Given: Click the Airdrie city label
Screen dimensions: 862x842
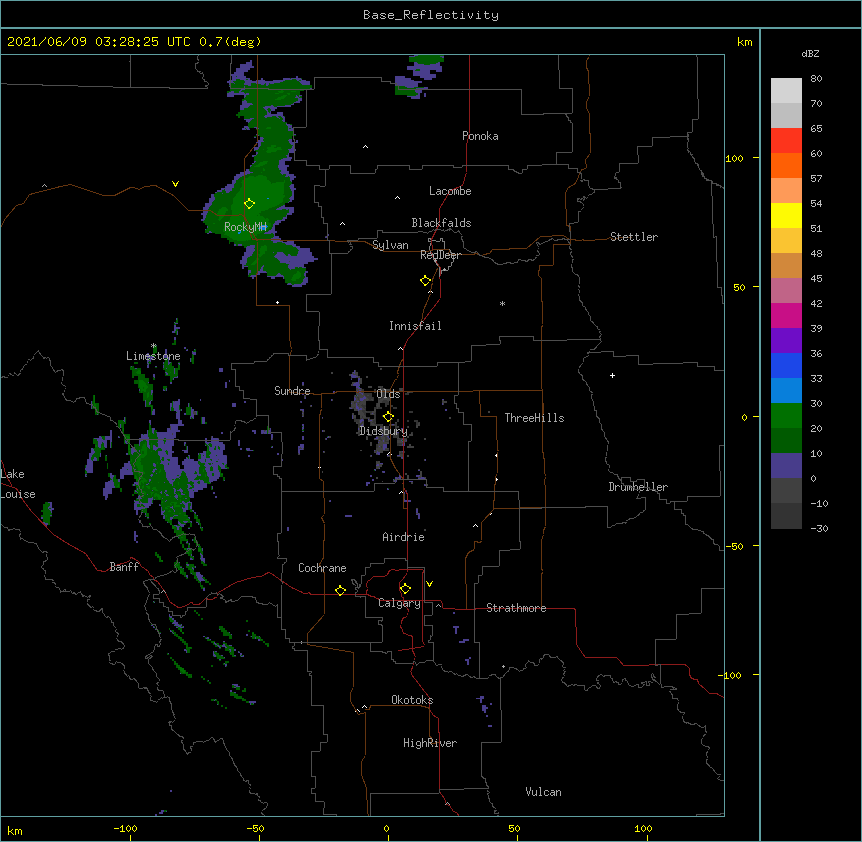Looking at the screenshot, I should coord(404,537).
